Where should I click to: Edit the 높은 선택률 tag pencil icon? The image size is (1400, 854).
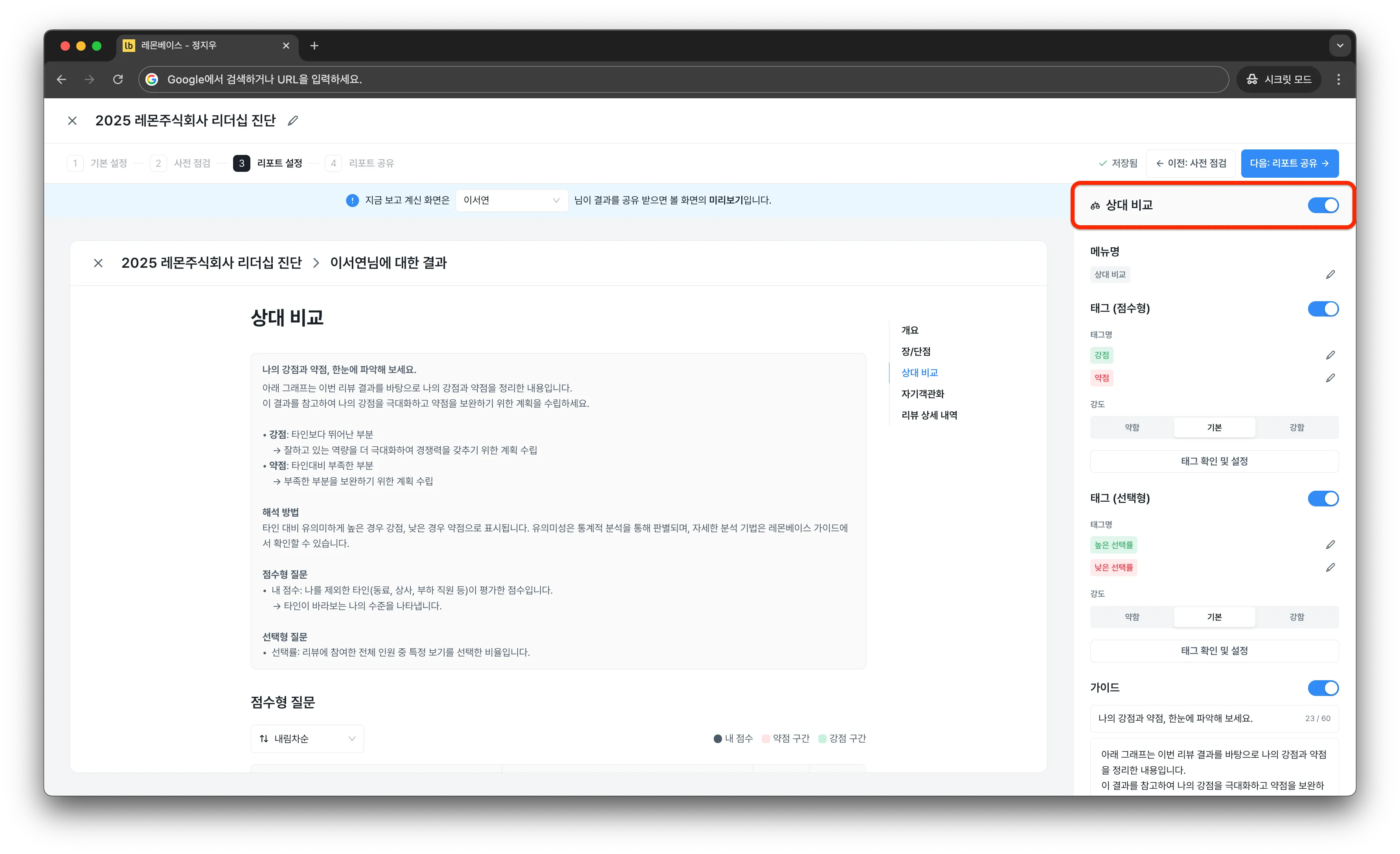point(1330,545)
